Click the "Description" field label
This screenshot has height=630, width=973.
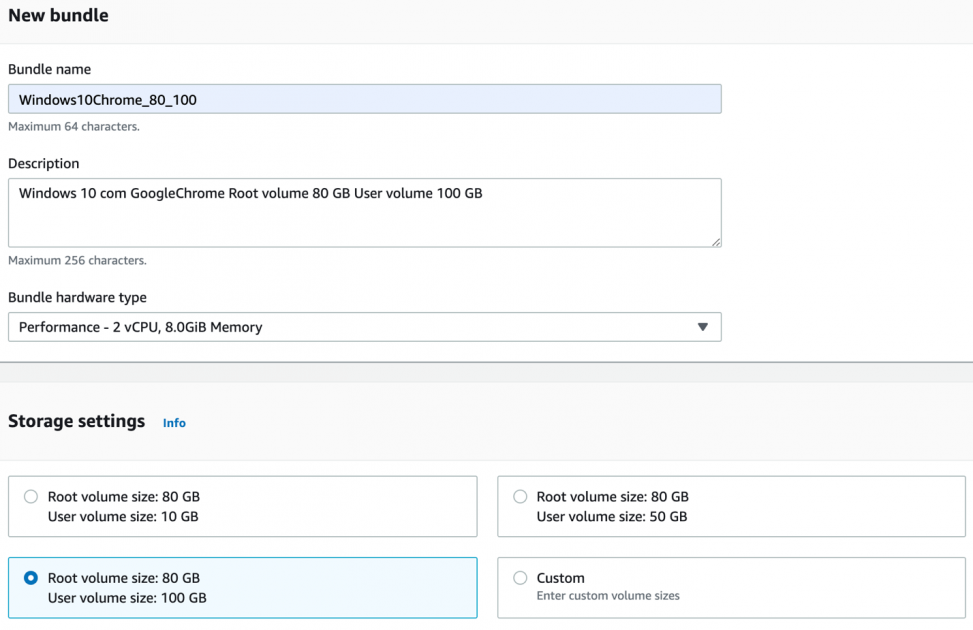pyautogui.click(x=44, y=163)
